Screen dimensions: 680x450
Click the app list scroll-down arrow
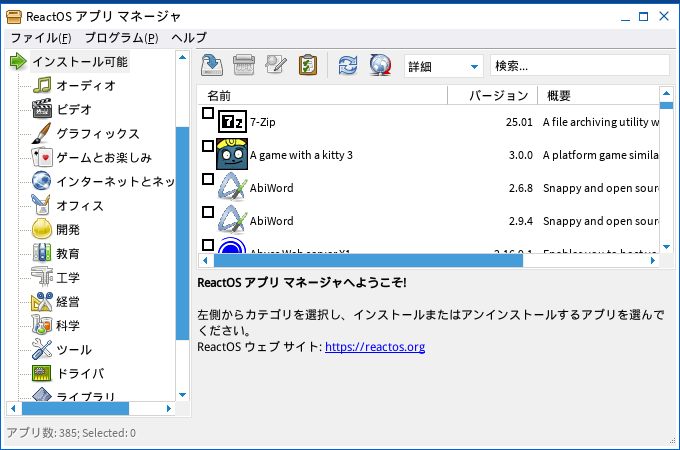click(667, 247)
